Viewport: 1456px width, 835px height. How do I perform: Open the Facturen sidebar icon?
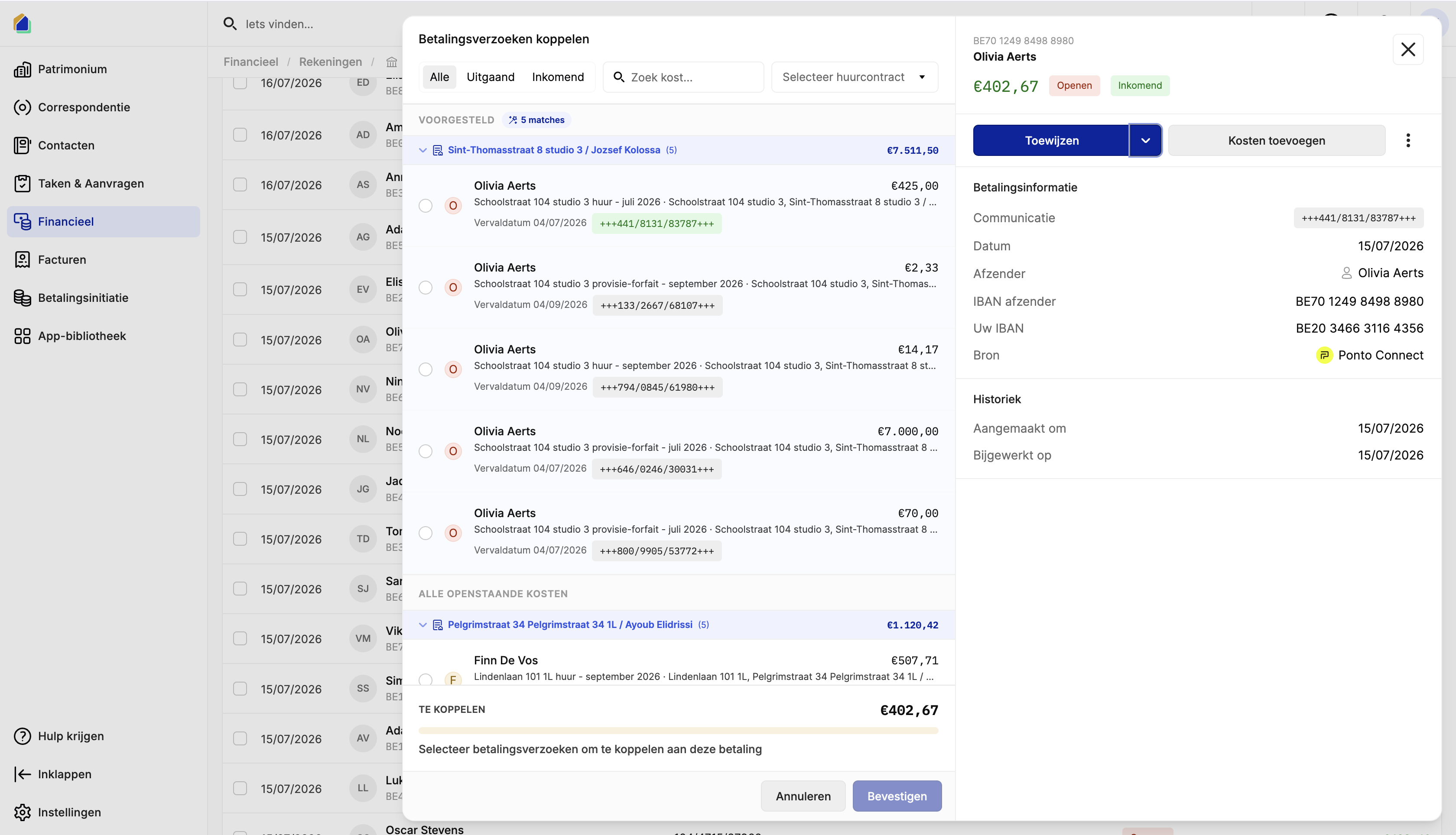pos(23,260)
